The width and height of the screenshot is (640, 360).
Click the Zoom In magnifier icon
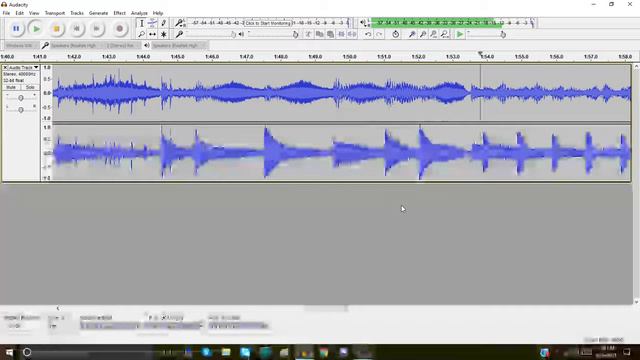click(x=412, y=34)
